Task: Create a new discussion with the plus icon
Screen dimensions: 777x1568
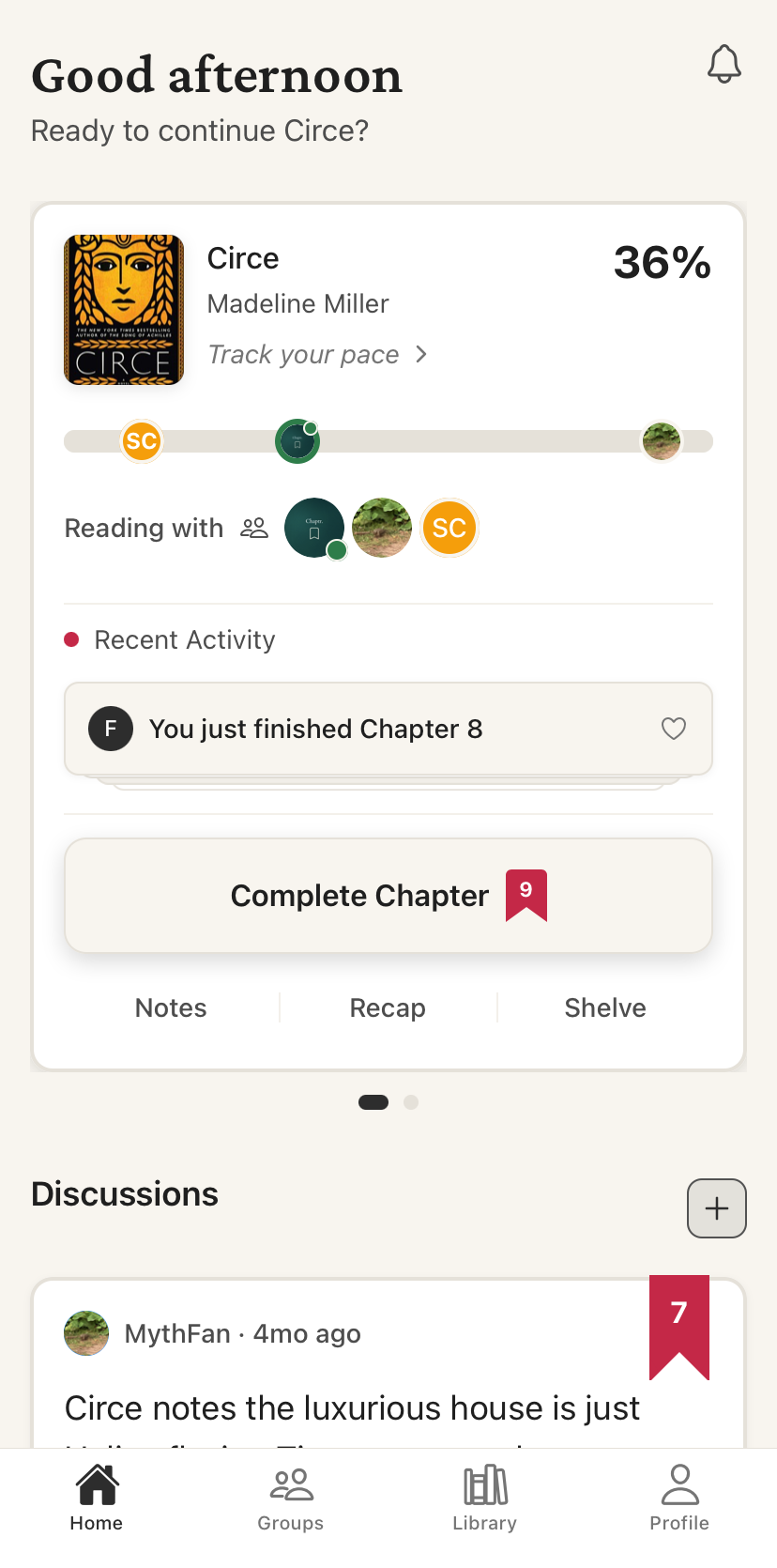Action: (716, 1208)
